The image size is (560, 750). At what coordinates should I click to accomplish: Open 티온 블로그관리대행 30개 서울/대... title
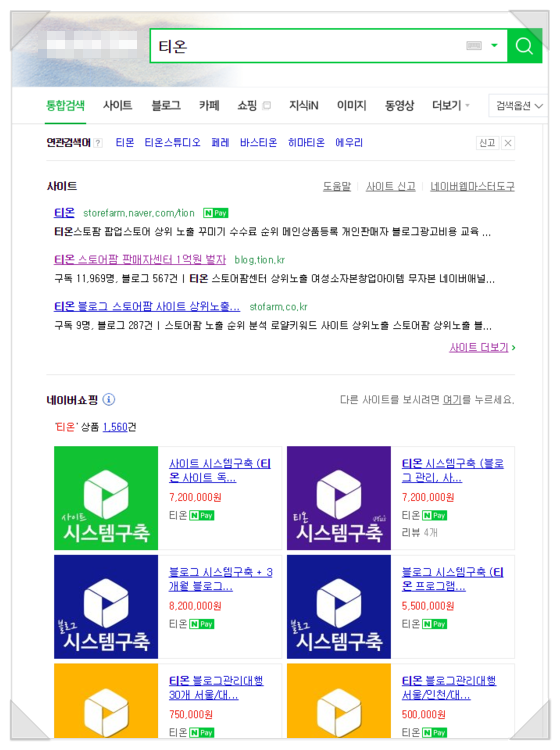pos(216,687)
